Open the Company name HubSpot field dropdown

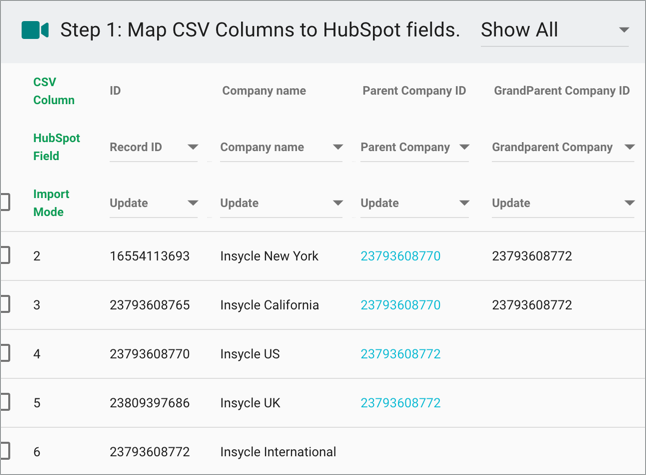[281, 147]
